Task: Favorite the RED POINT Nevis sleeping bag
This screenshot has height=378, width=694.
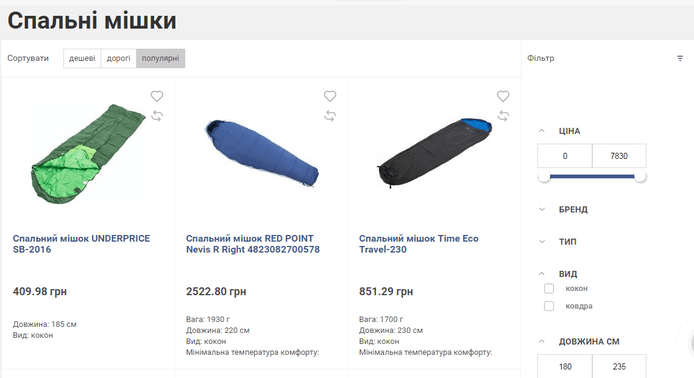Action: pos(330,96)
